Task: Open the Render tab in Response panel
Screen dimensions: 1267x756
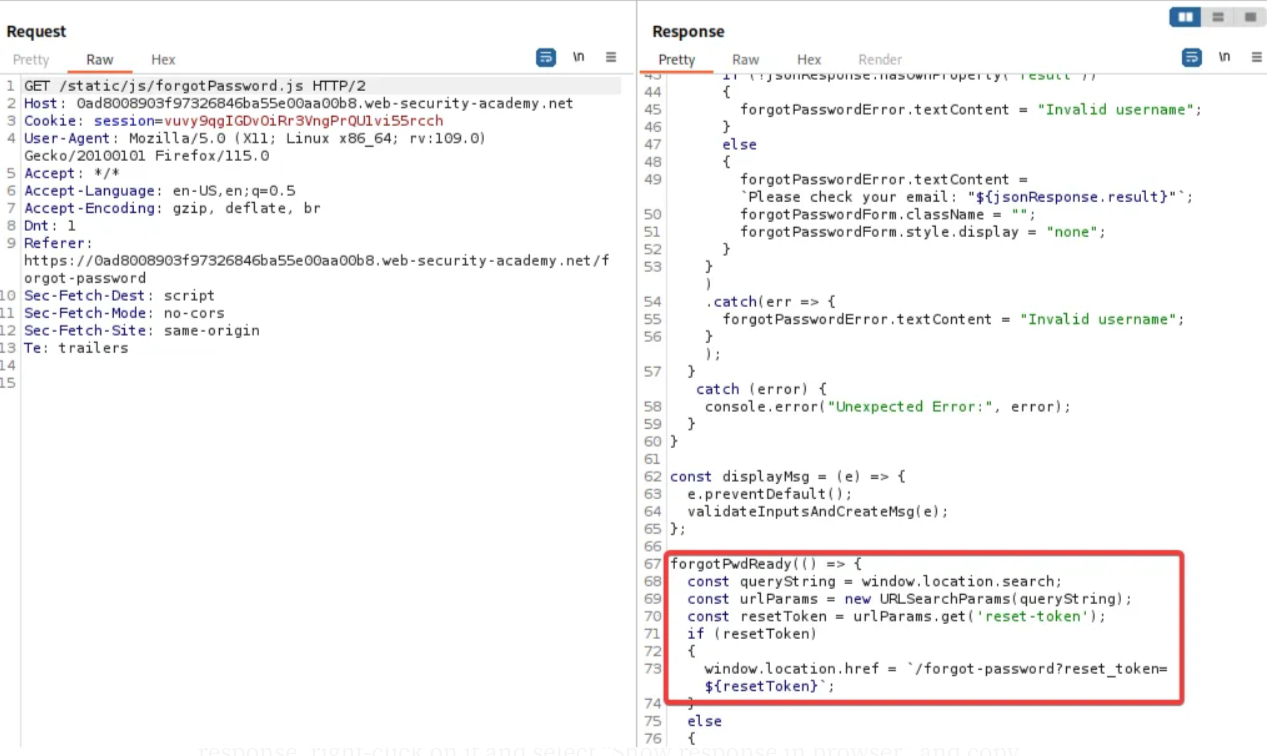Action: [x=880, y=60]
